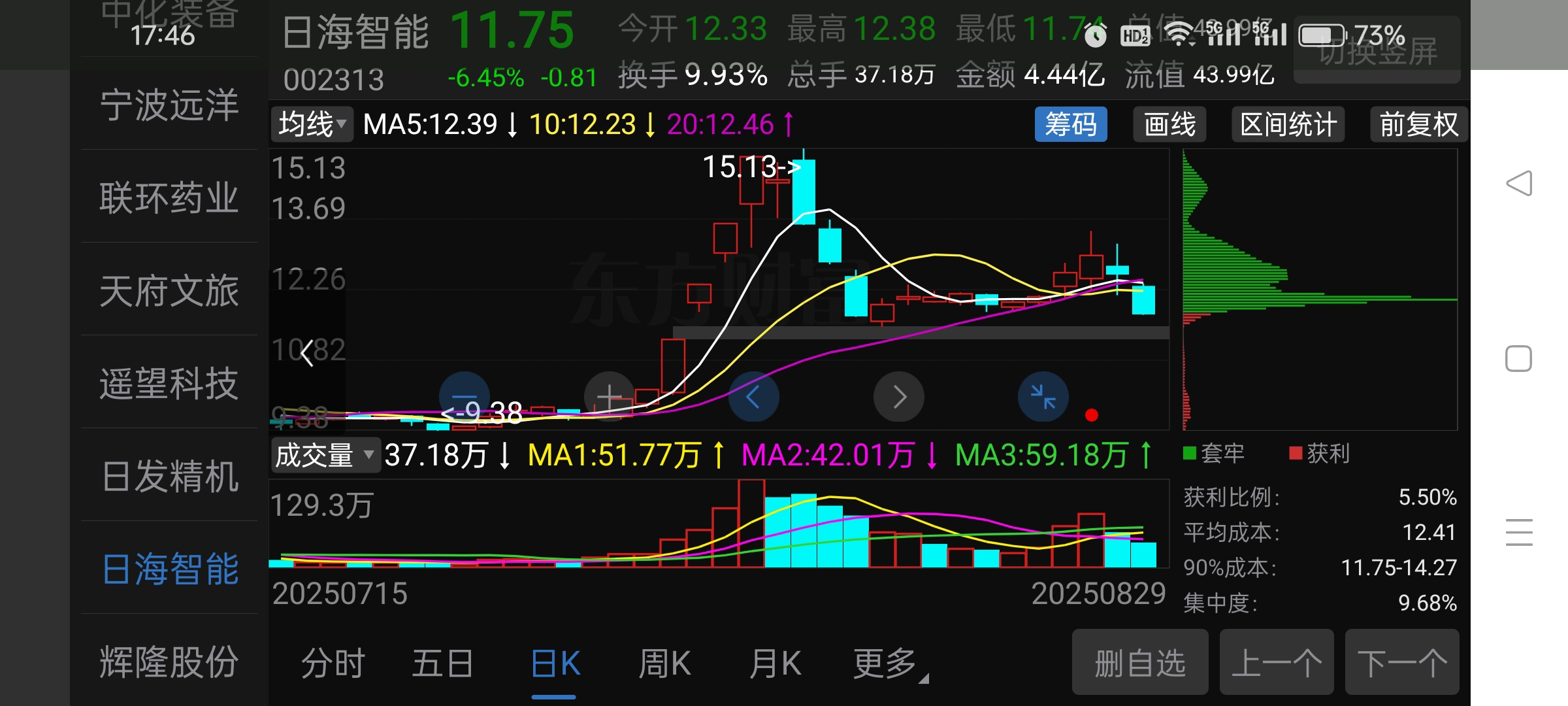
Task: Tap 切换竖屏 to switch portrait mode
Action: tap(1377, 51)
